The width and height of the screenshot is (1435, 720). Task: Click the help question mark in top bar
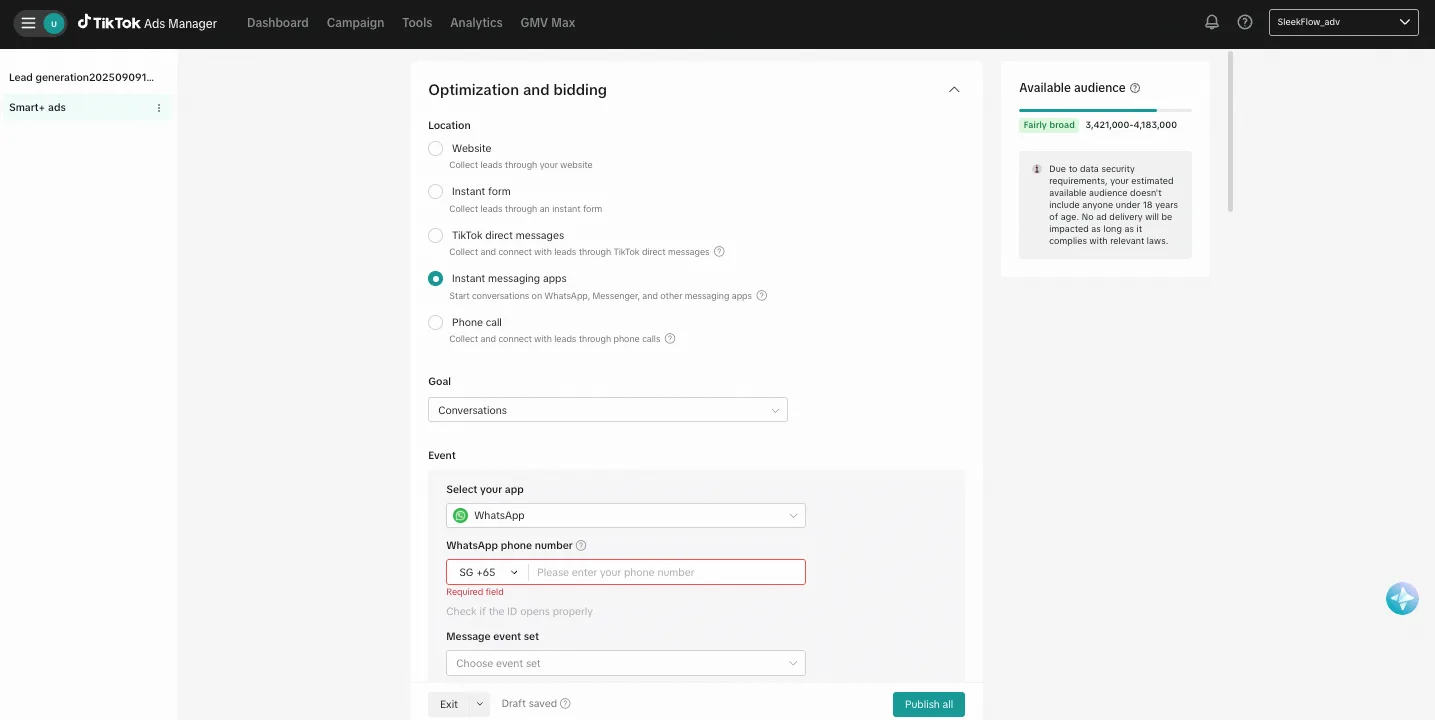(1245, 21)
